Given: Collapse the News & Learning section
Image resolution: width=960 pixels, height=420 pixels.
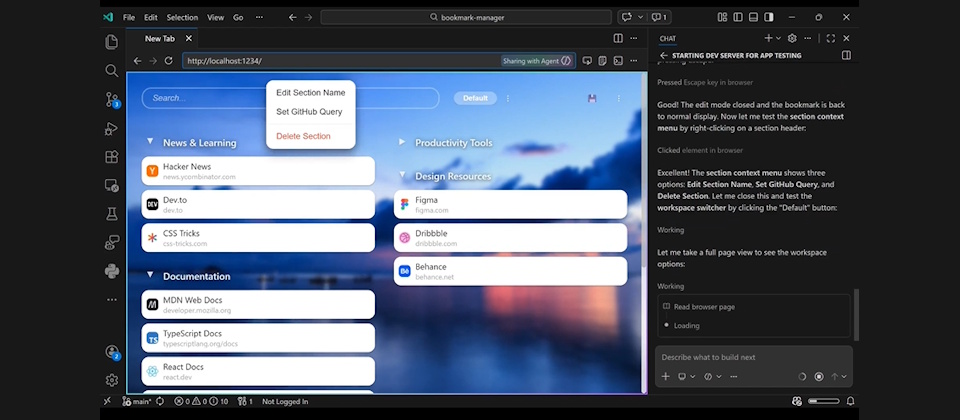Looking at the screenshot, I should pyautogui.click(x=150, y=142).
